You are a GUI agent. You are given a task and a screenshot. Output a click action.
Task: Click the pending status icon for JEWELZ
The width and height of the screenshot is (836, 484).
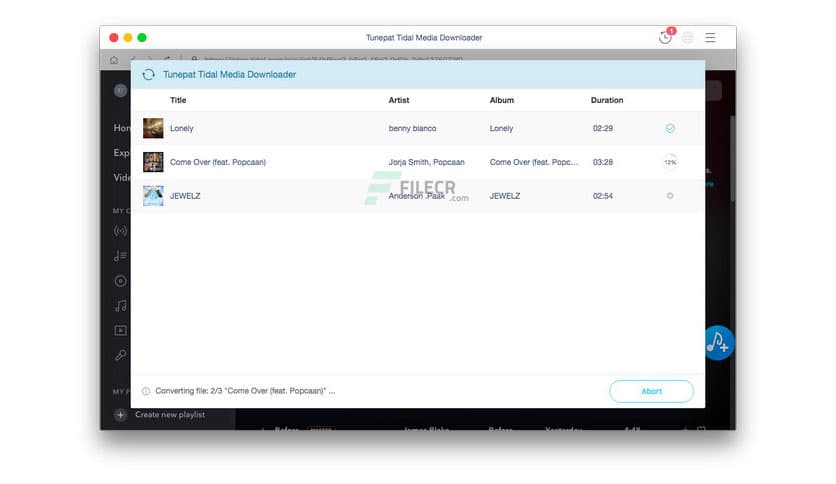point(670,196)
